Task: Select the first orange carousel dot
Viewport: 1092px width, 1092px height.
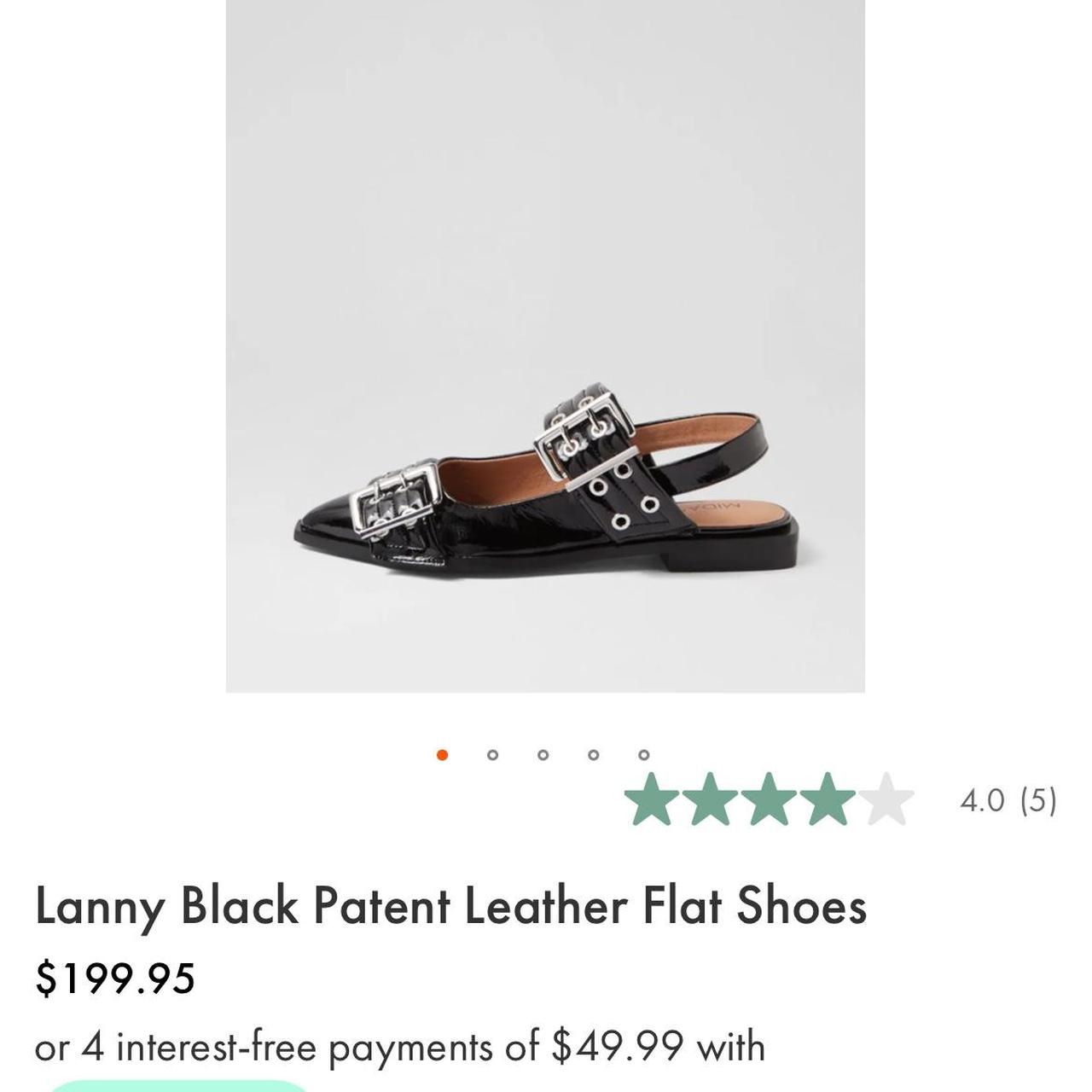Action: 442,755
